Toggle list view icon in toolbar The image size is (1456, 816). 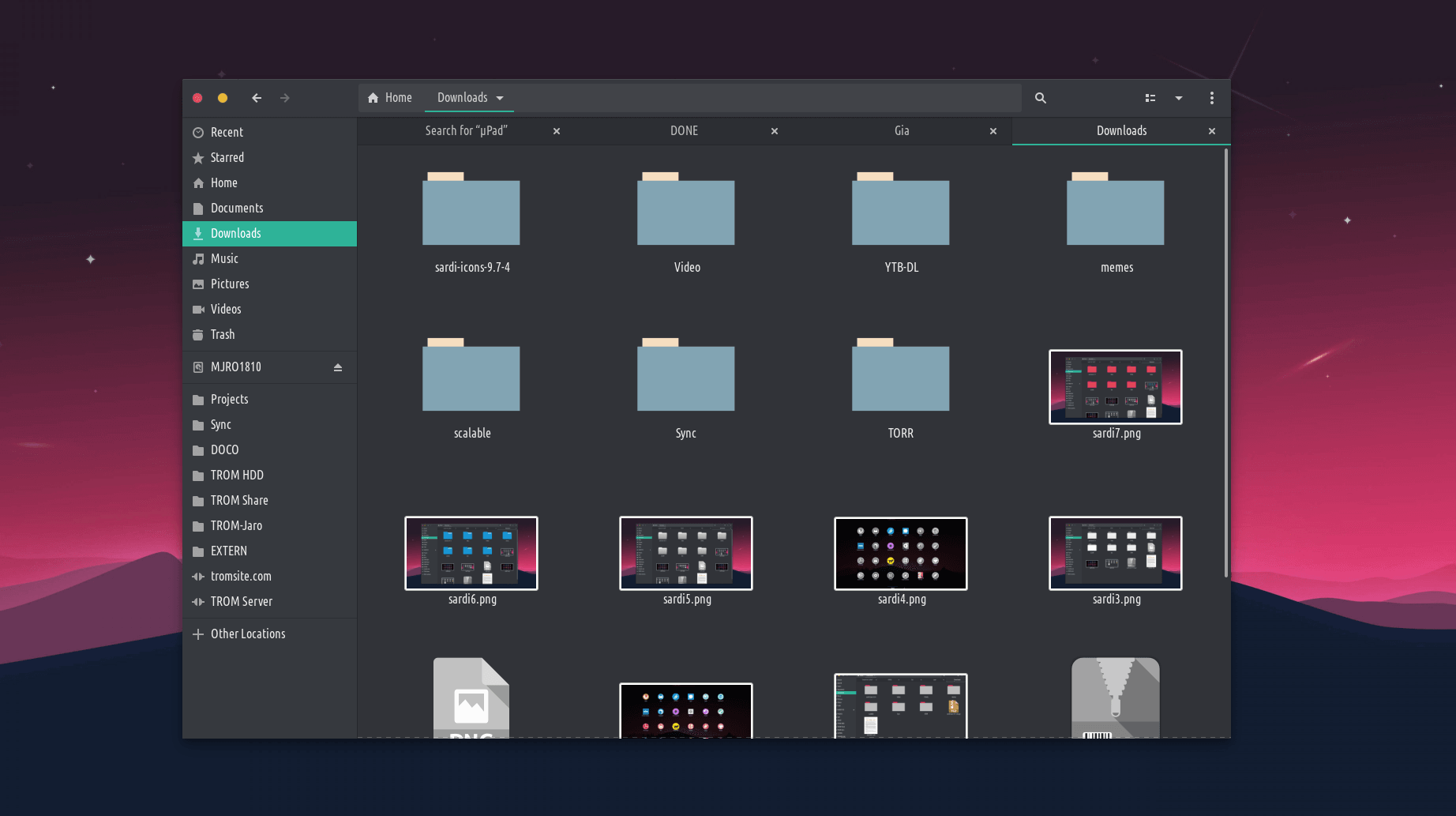[1150, 98]
